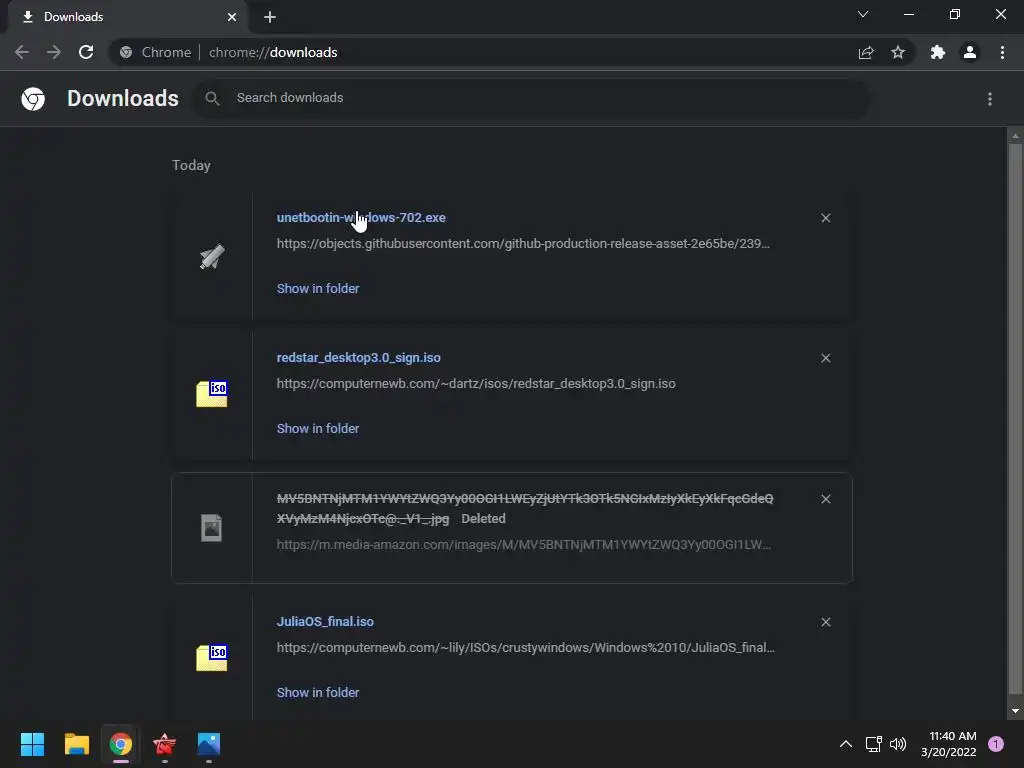This screenshot has width=1024, height=768.
Task: Click the Today date heading
Action: [191, 166]
